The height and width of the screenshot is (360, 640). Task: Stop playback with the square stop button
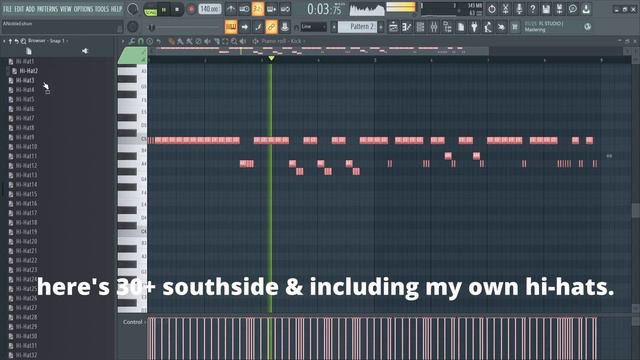click(177, 9)
